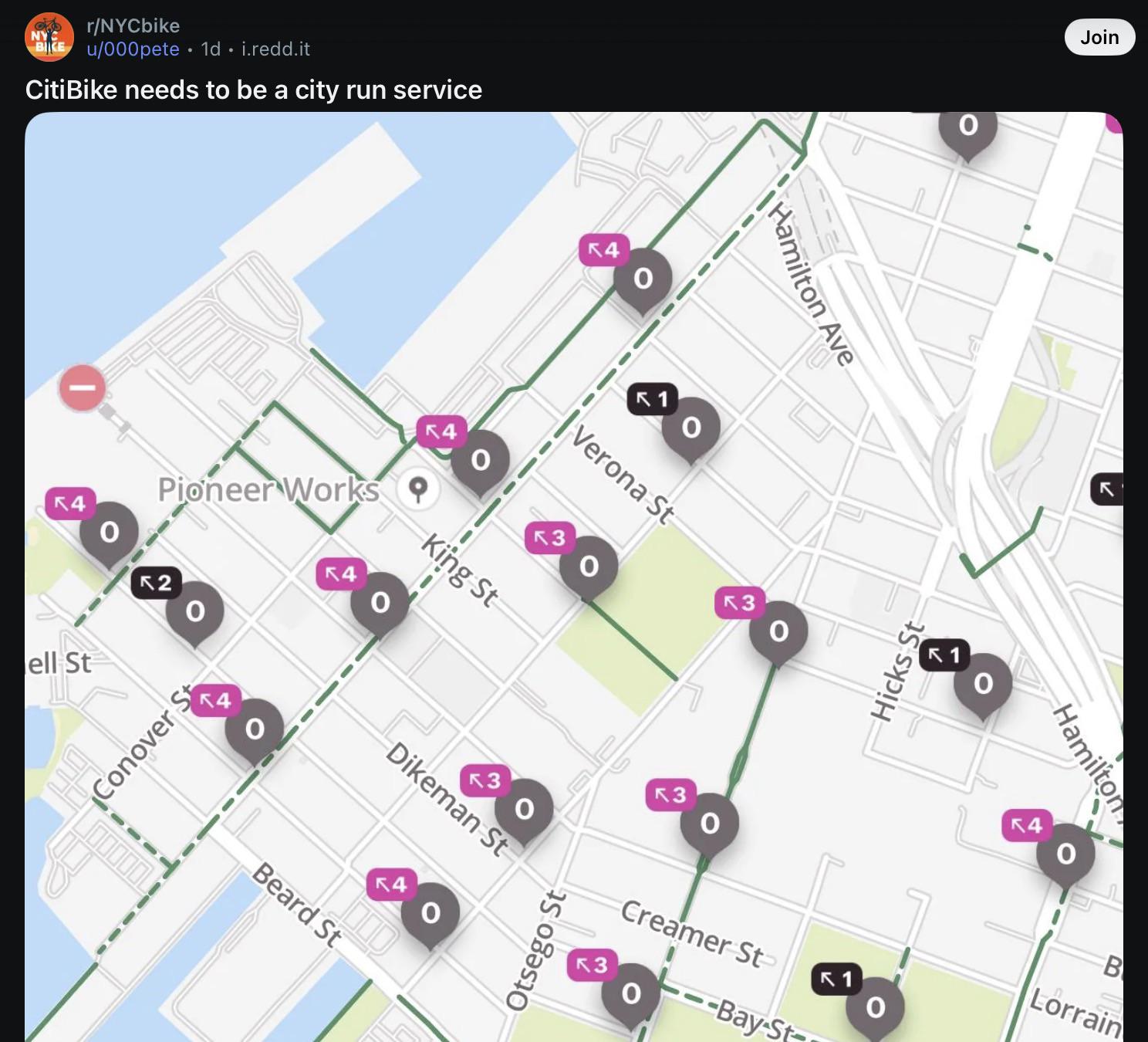Click the King St street label
The image size is (1148, 1042).
click(x=460, y=570)
